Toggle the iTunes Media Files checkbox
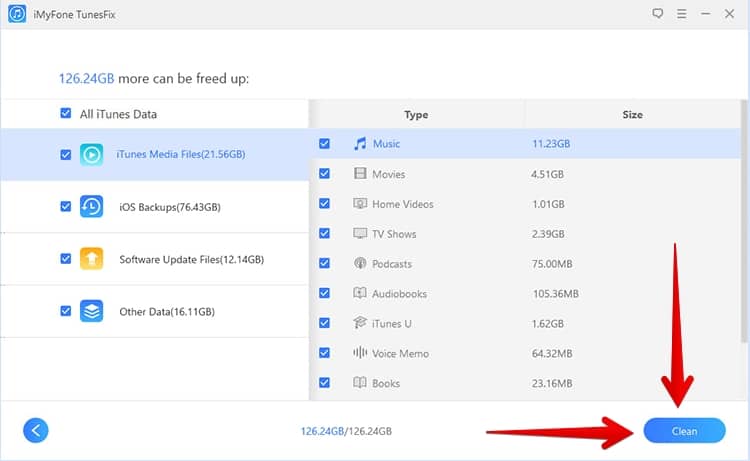750x461 pixels. pyautogui.click(x=66, y=155)
